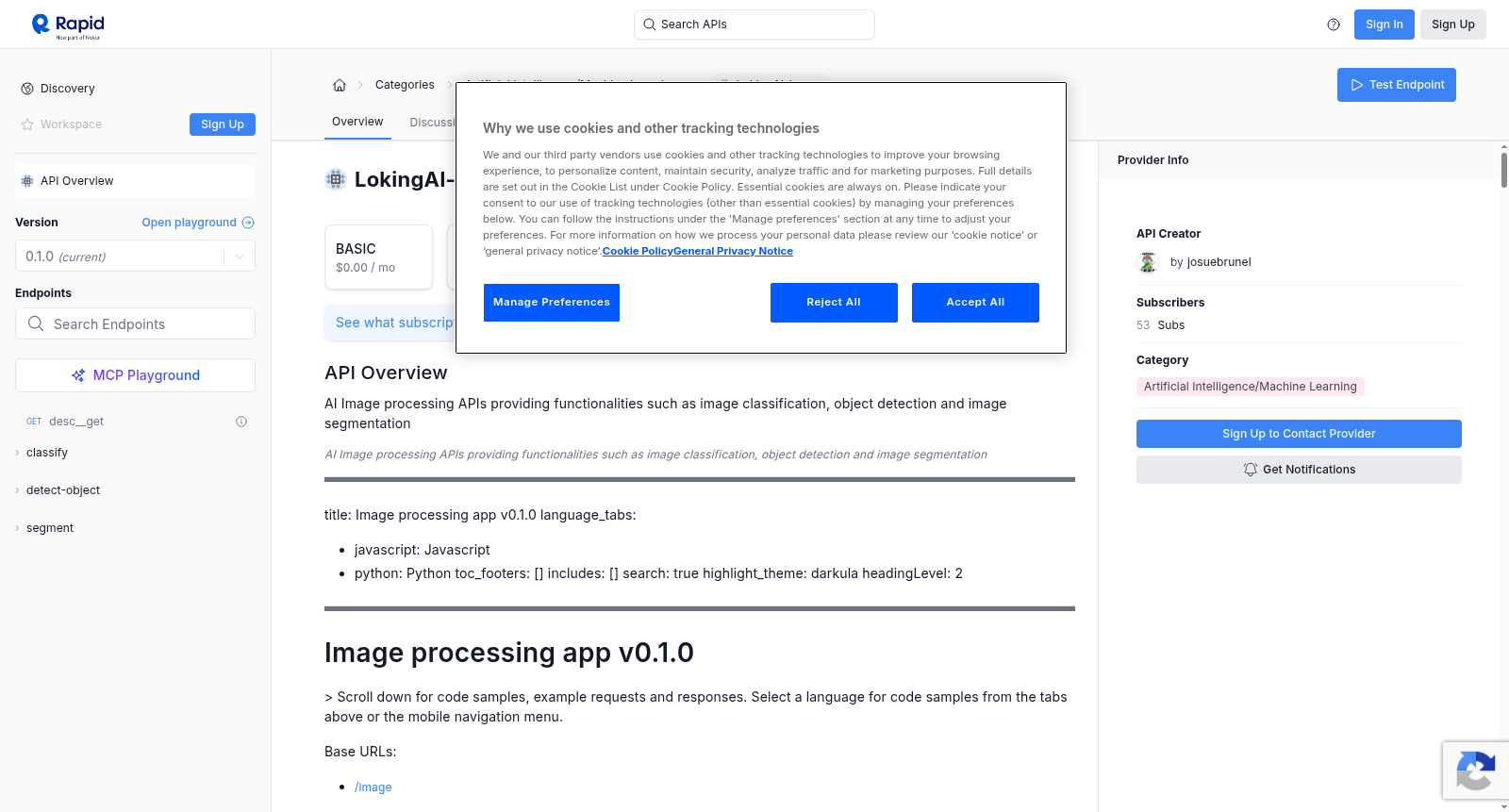The image size is (1509, 812).
Task: Click Sign Up in header
Action: click(1453, 25)
